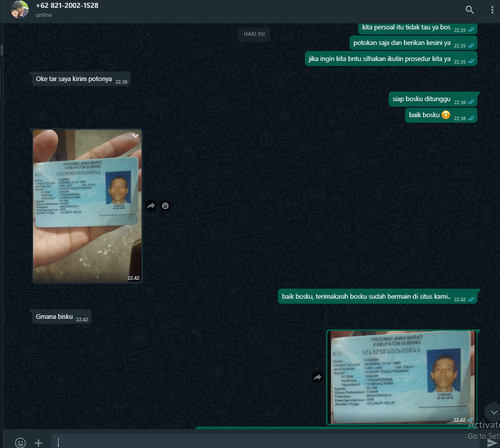Forward the received ID card photo
The image size is (500, 448).
click(x=151, y=206)
